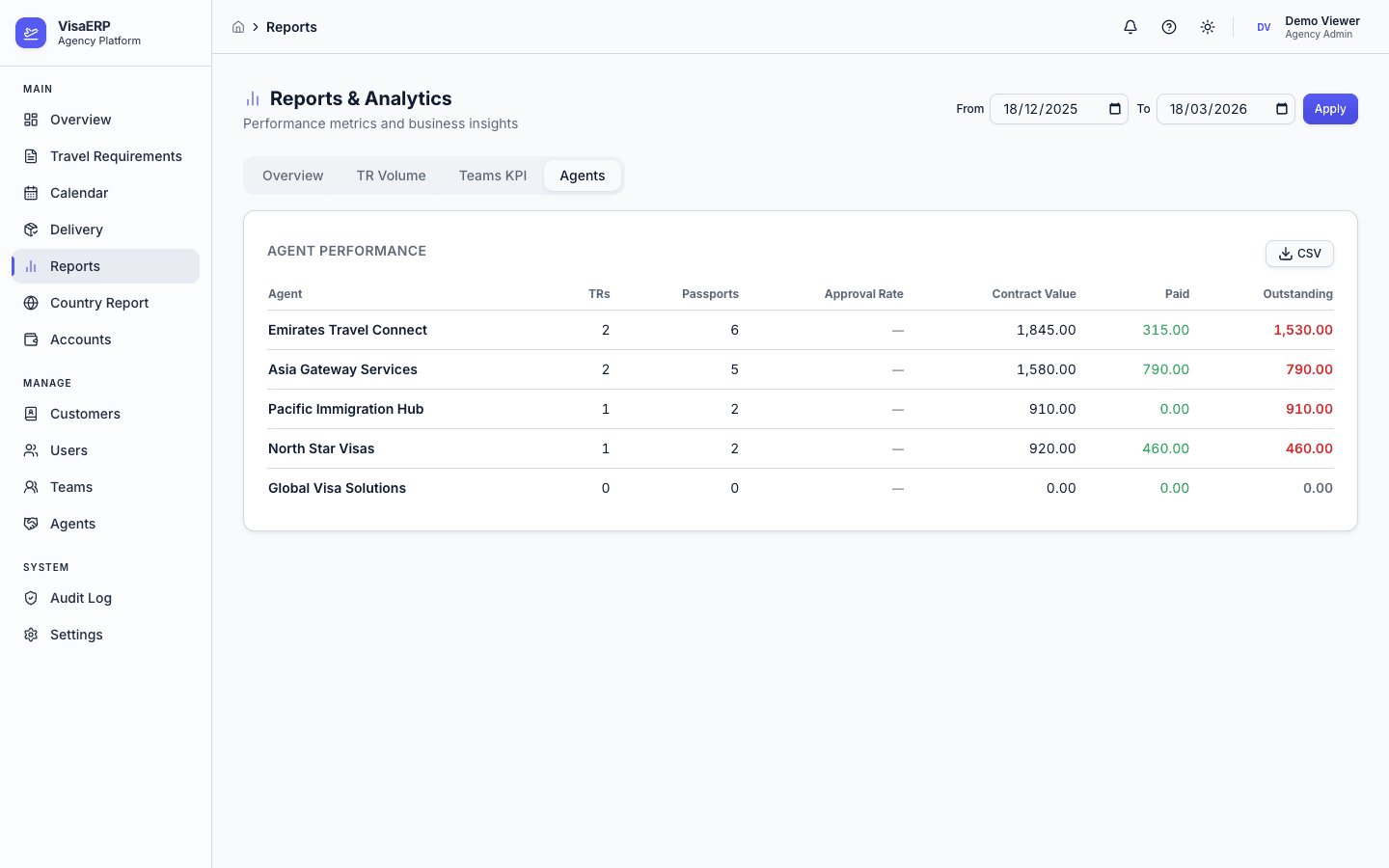Viewport: 1389px width, 868px height.
Task: Select the Reports entry in the sidebar
Action: pos(75,265)
